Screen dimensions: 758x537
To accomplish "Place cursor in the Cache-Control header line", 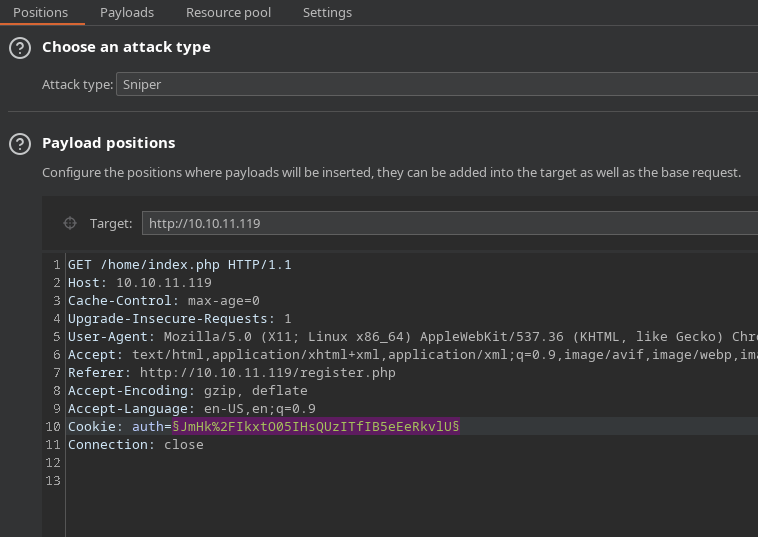I will click(163, 301).
